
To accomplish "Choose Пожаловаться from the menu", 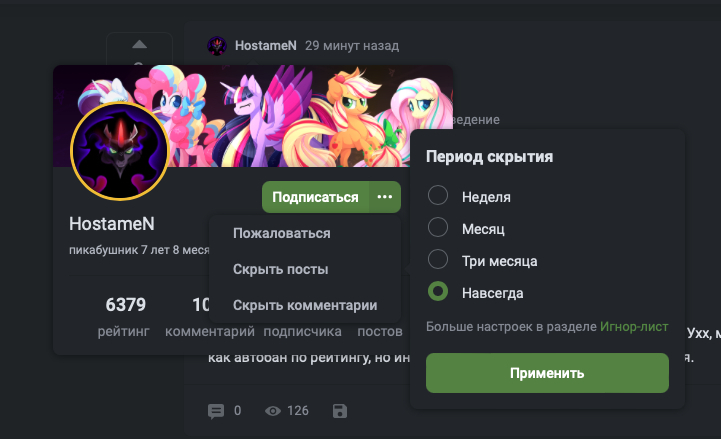I will [x=281, y=234].
